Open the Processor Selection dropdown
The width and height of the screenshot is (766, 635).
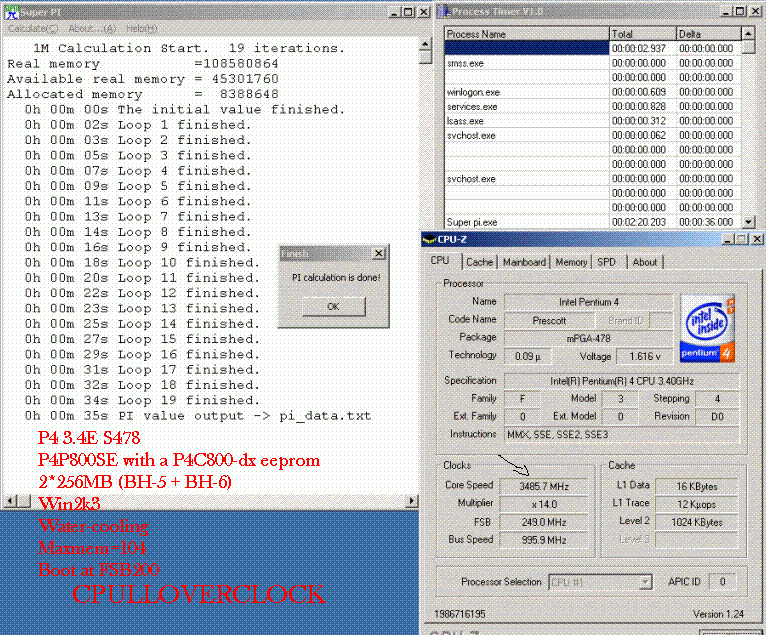pos(645,582)
